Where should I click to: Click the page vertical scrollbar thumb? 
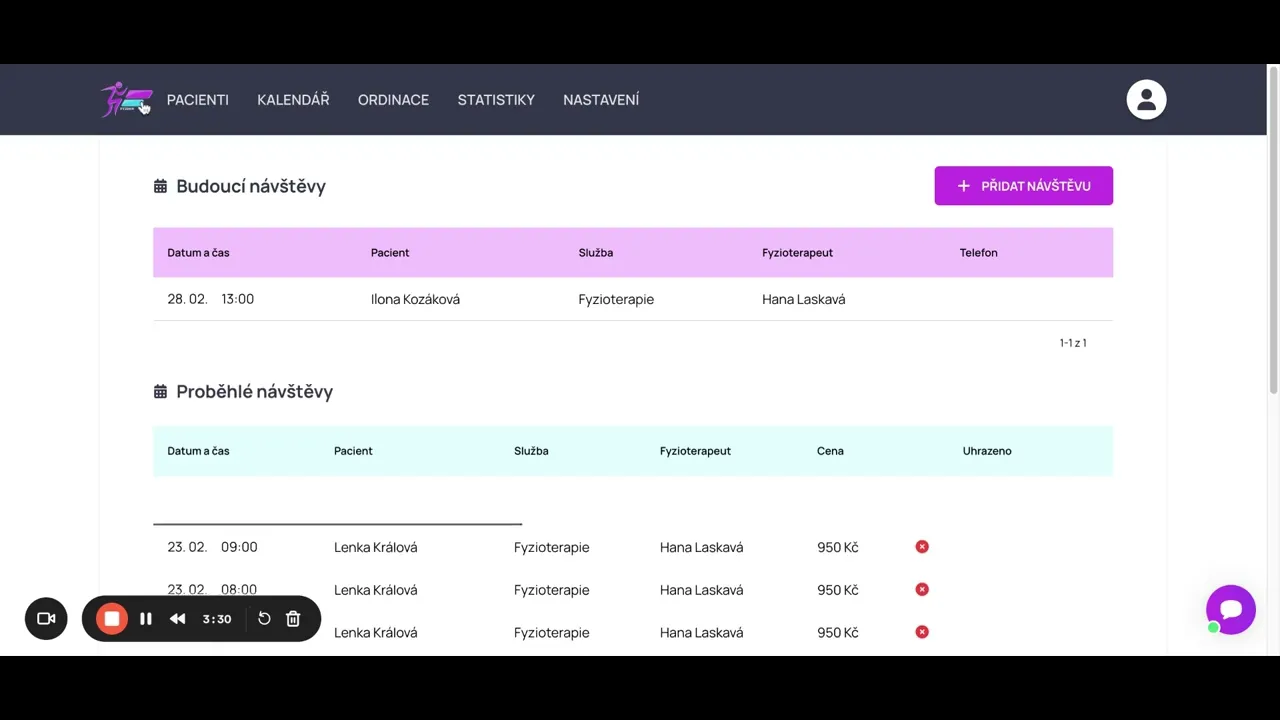[1273, 230]
